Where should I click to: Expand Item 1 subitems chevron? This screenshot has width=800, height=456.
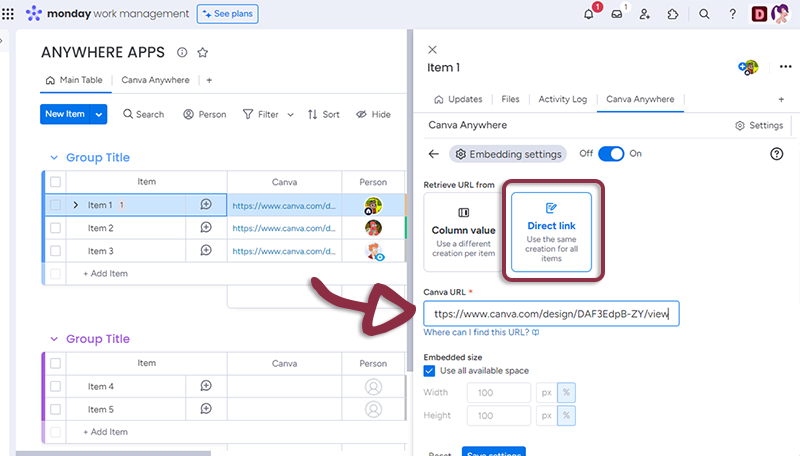pyautogui.click(x=76, y=205)
